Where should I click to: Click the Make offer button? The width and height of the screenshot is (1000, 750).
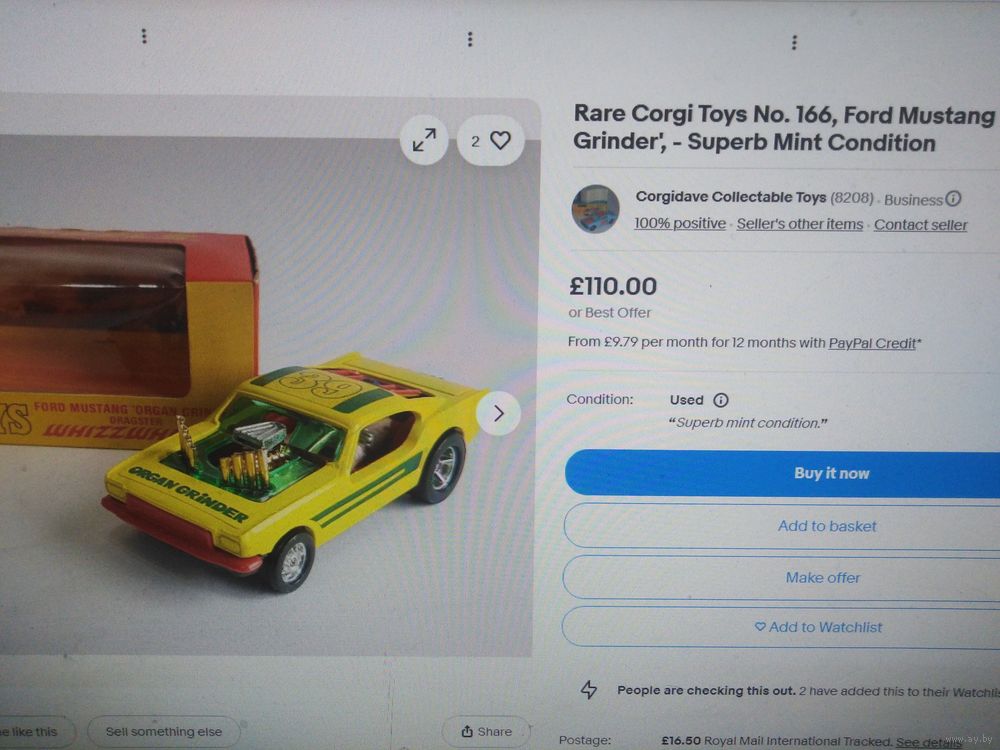point(781,578)
